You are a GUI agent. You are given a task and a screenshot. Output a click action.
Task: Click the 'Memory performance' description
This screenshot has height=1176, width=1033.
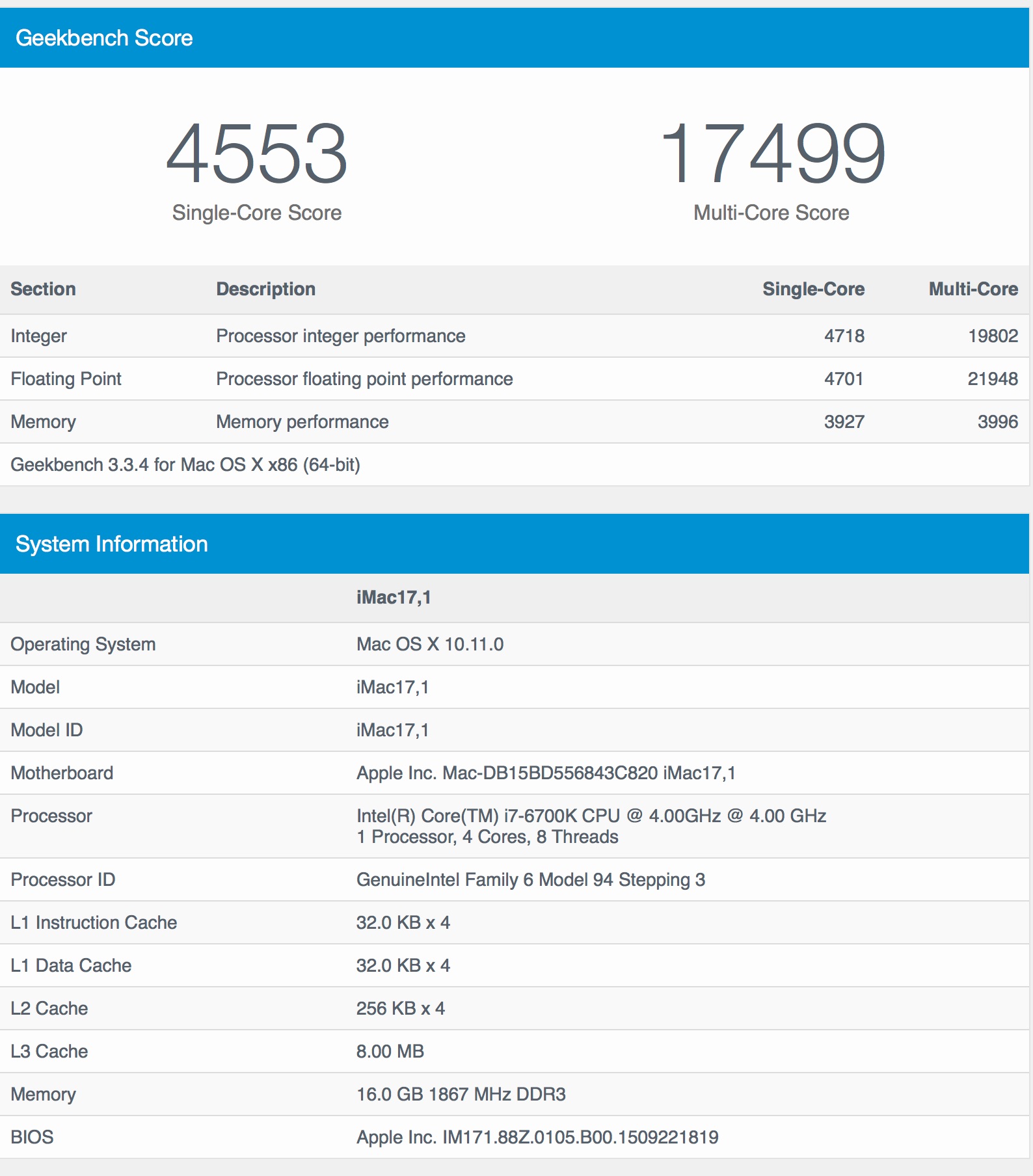(302, 421)
